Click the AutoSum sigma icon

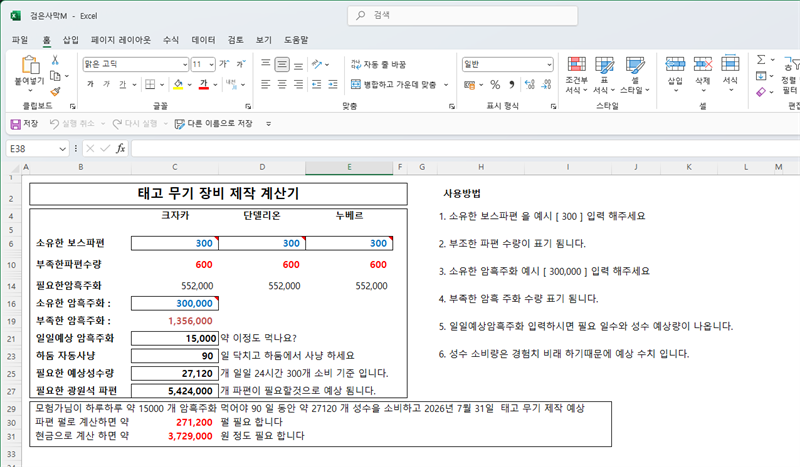(761, 60)
